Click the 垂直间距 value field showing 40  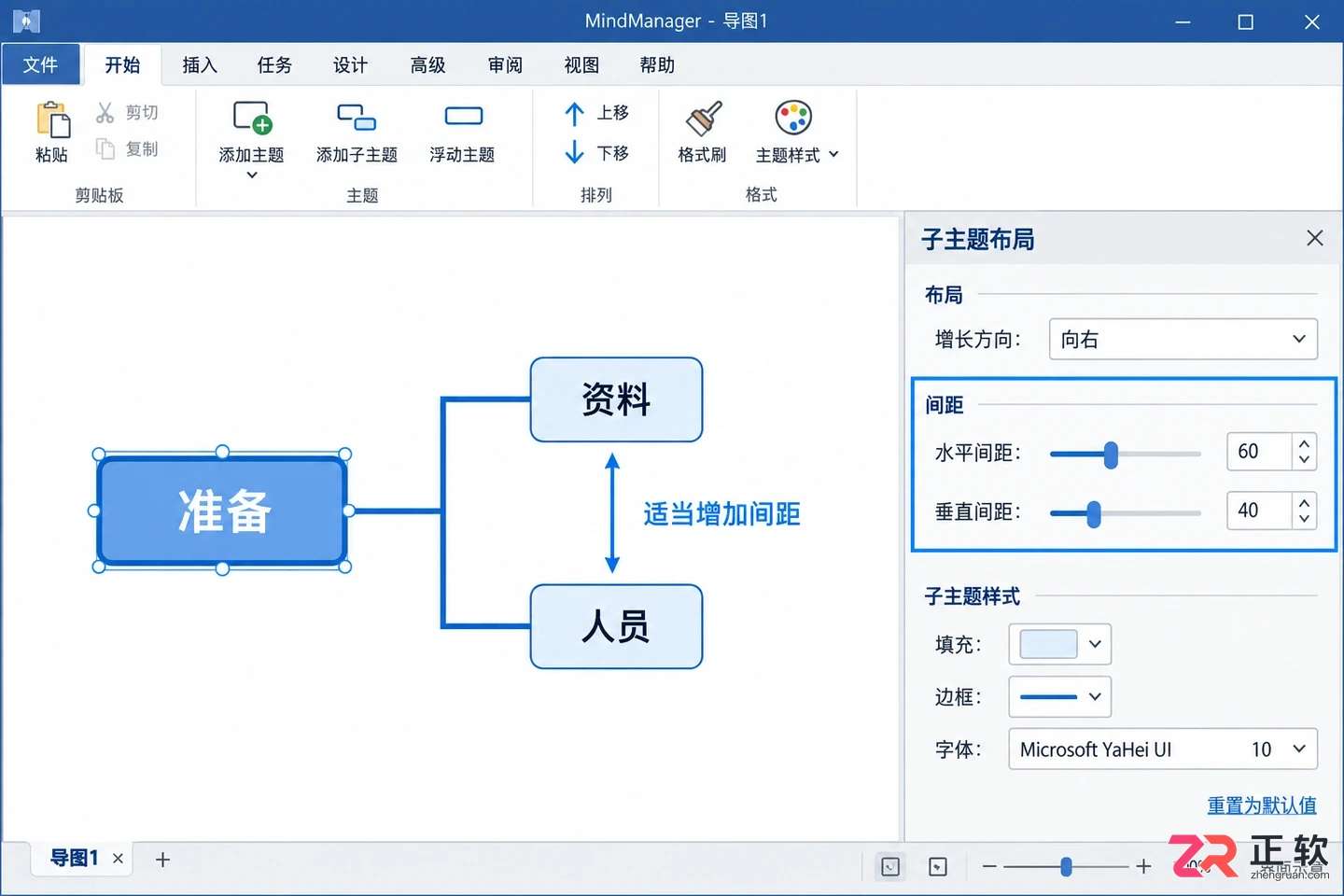tap(1259, 511)
